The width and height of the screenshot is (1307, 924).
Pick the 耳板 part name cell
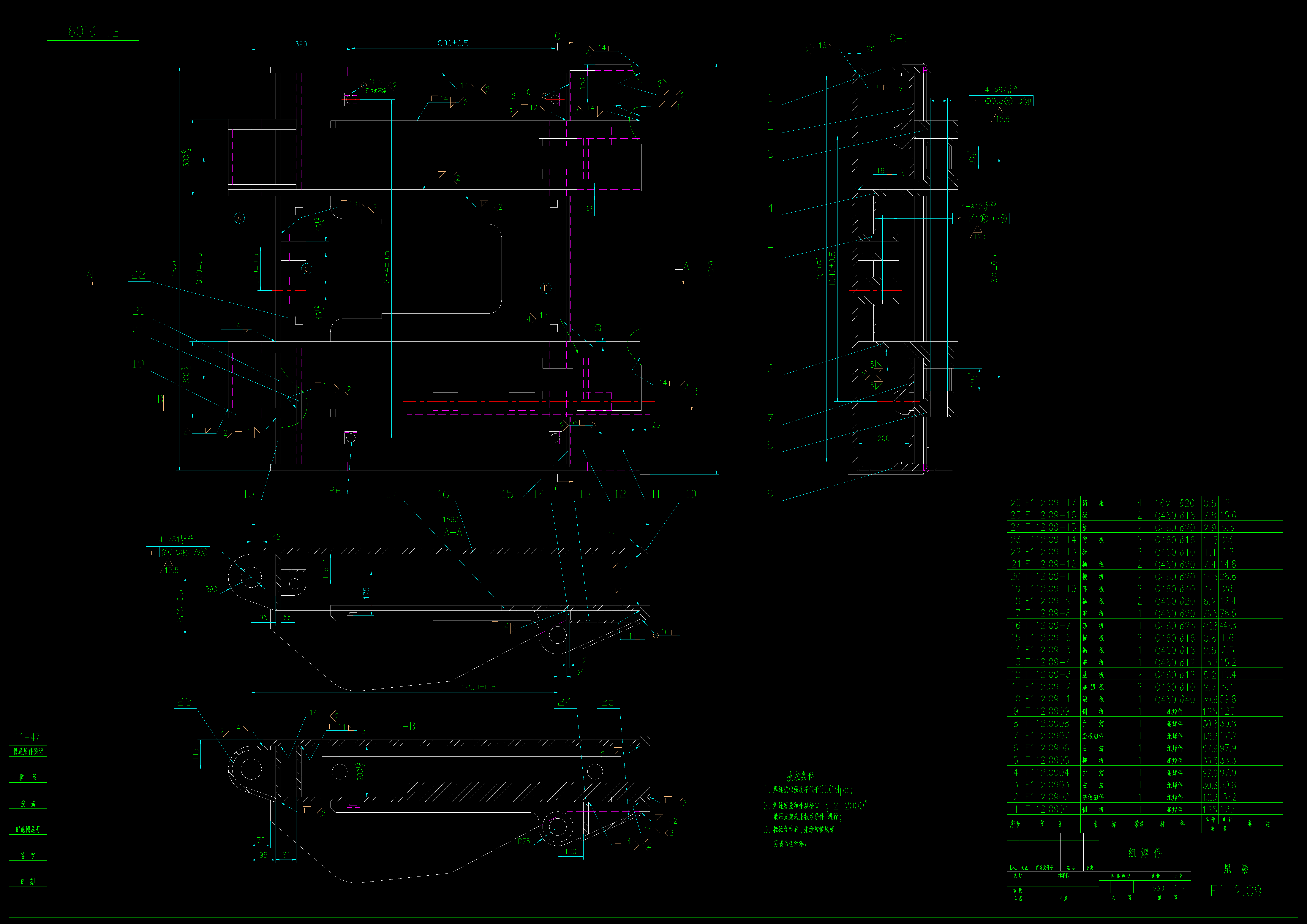click(1093, 589)
